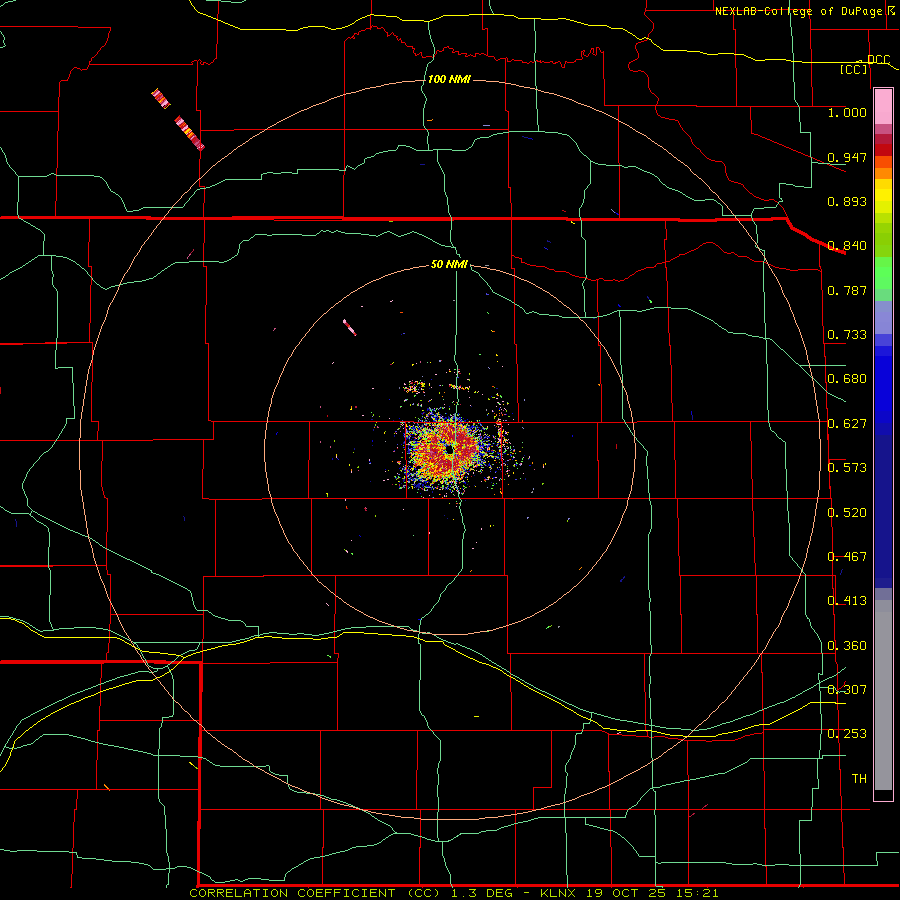Click the 100 NMI range ring label
Viewport: 900px width, 900px height.
(449, 79)
